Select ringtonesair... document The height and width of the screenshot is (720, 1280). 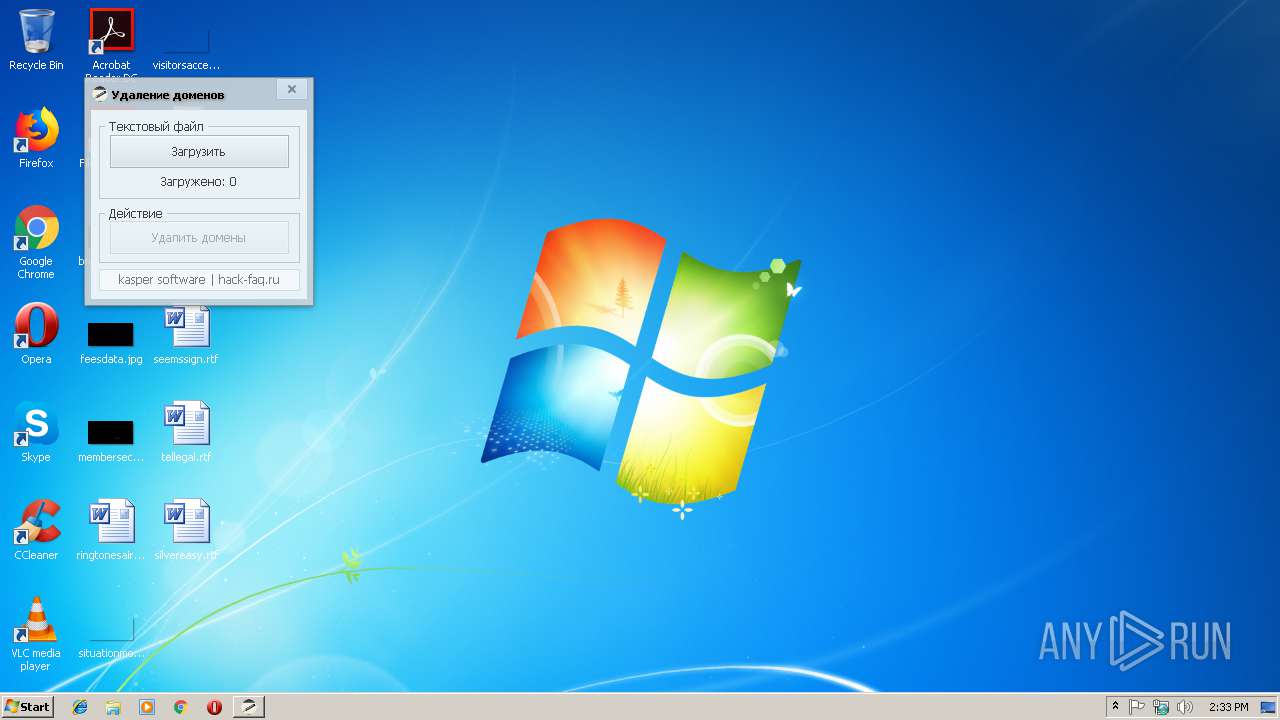(111, 530)
